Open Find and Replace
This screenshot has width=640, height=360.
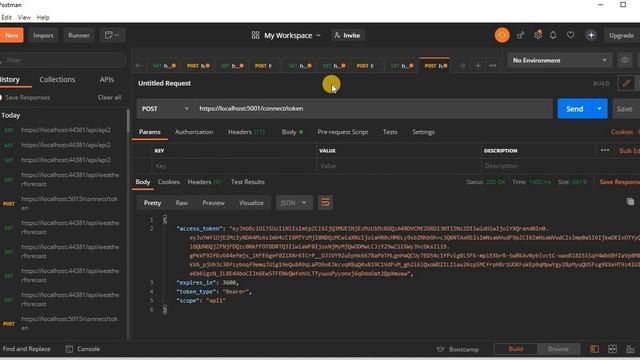(x=27, y=349)
